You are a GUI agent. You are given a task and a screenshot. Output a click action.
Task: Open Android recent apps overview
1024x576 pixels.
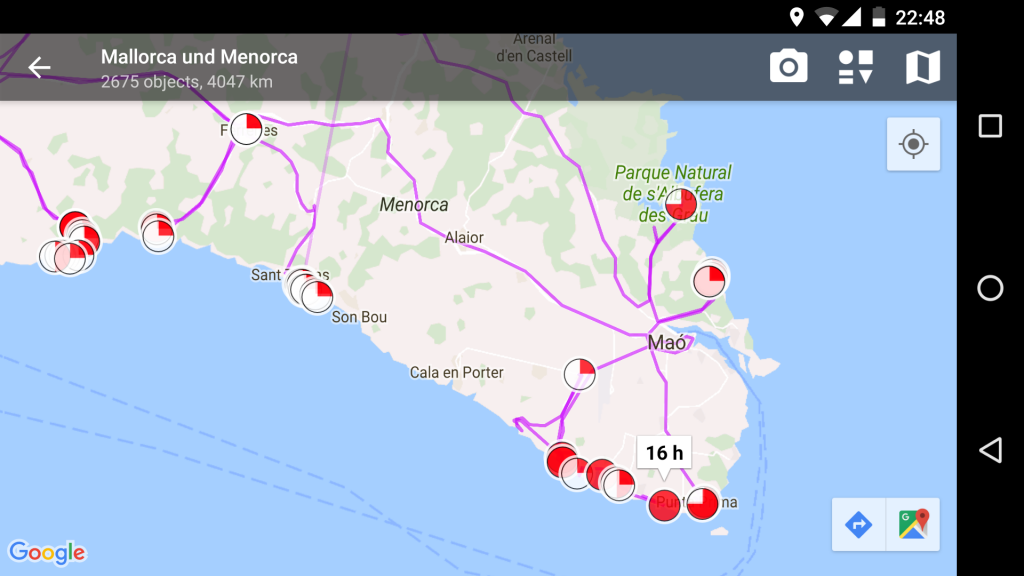coord(989,126)
